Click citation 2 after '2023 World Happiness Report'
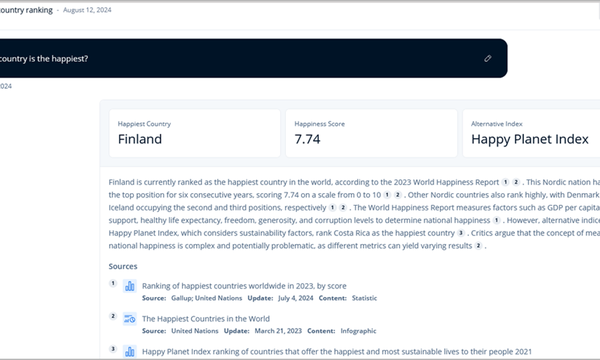Screen dimensions: 600x360 [516, 182]
